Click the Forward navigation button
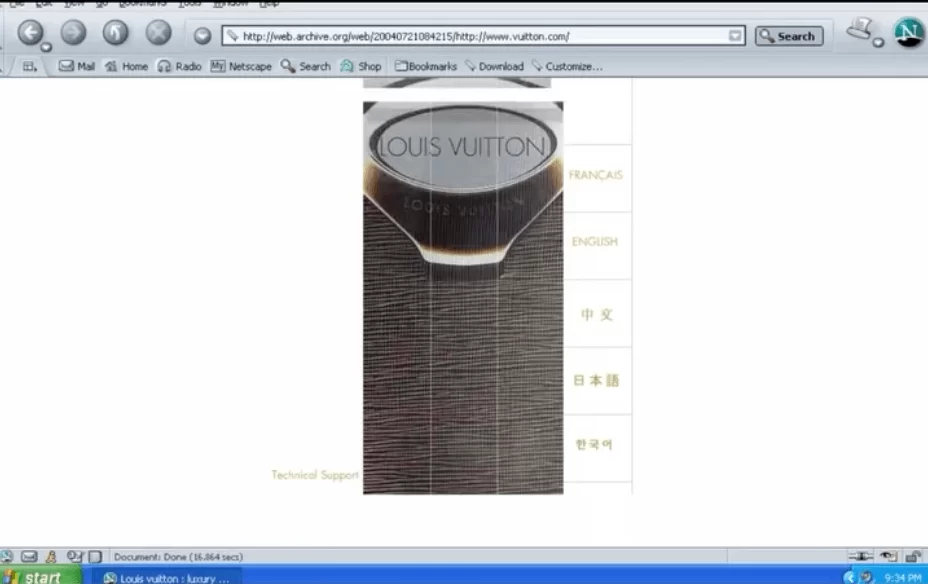928x584 pixels. [73, 33]
